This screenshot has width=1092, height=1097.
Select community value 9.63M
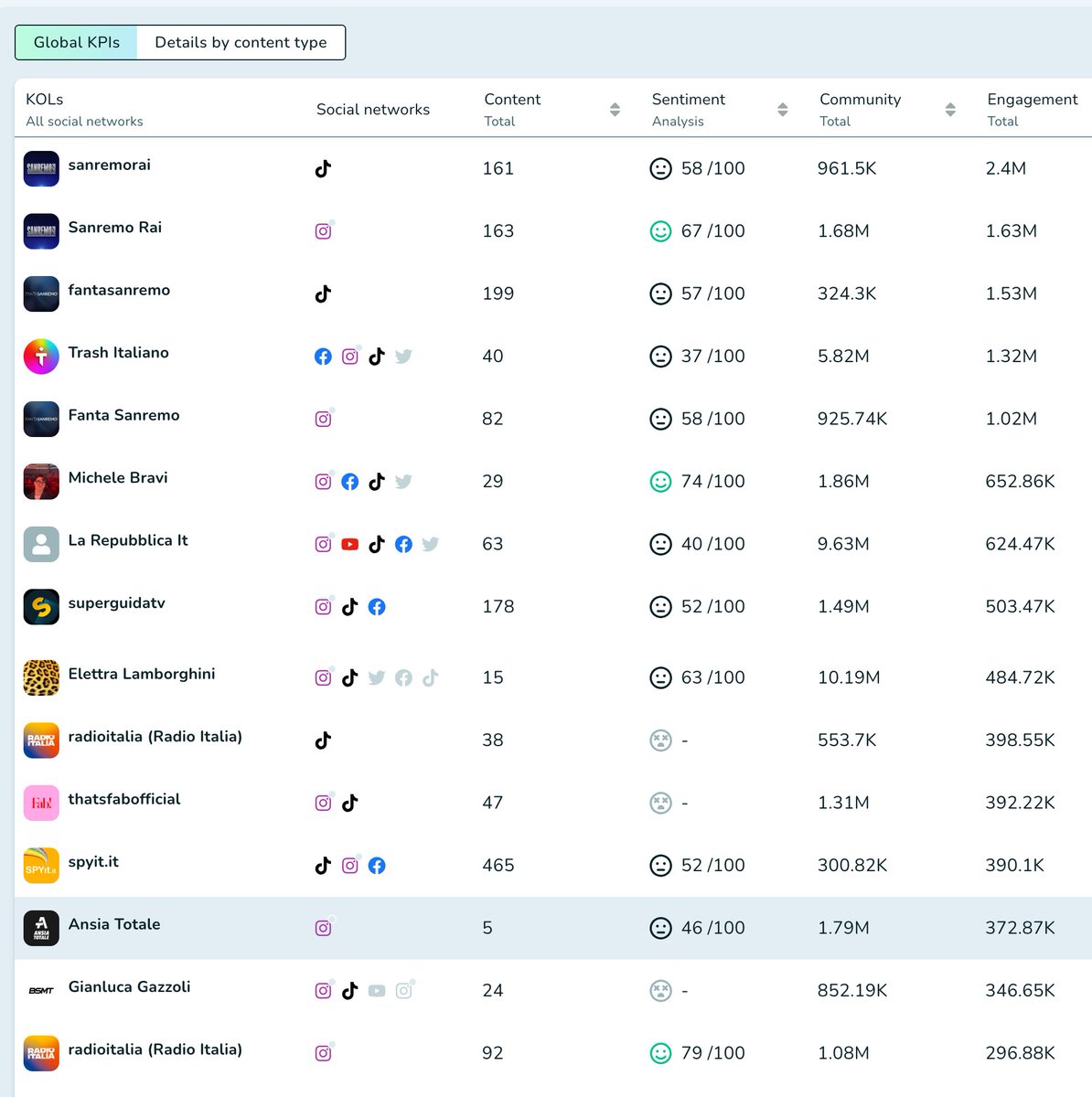pyautogui.click(x=843, y=544)
